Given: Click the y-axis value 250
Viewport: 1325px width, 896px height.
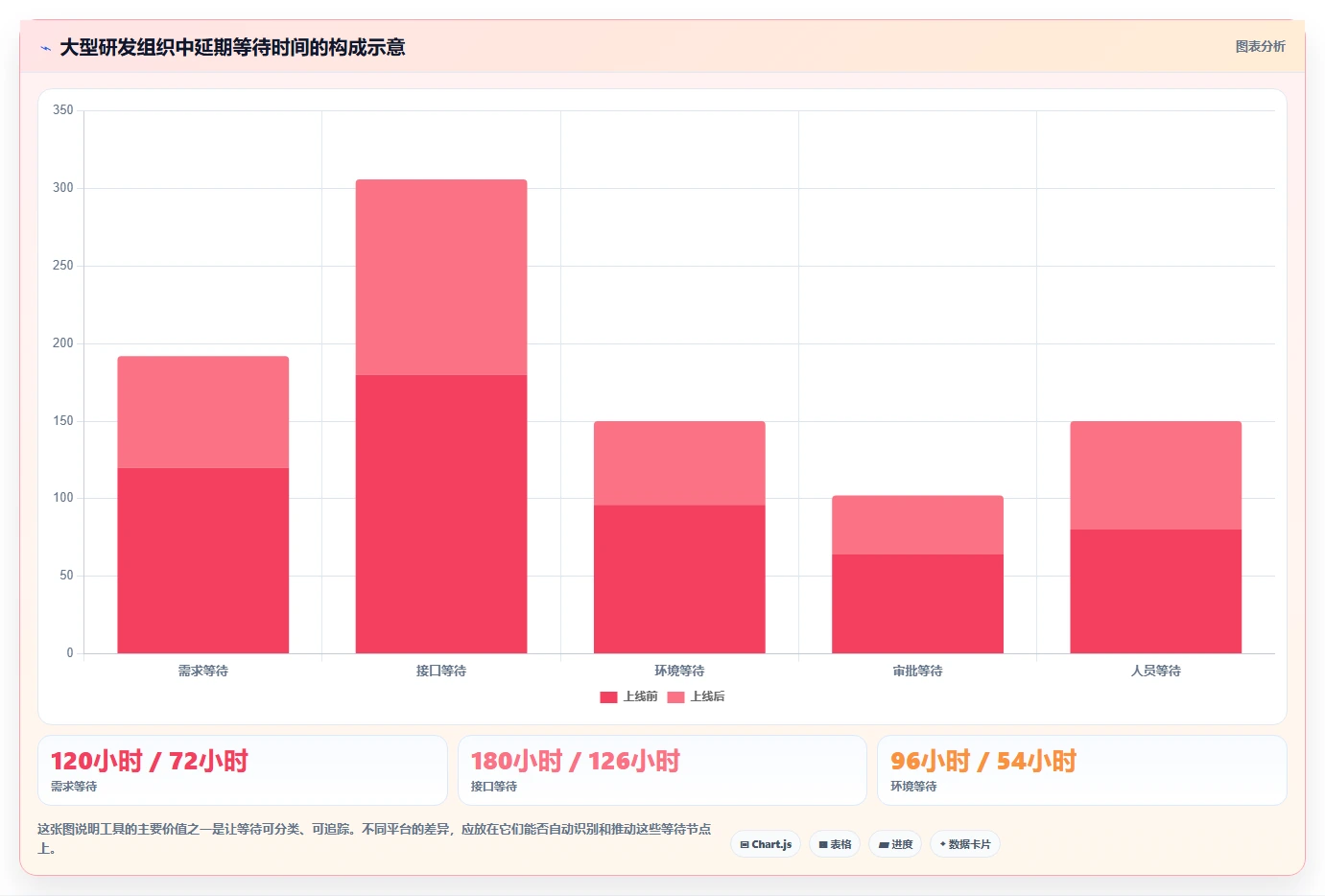Looking at the screenshot, I should coord(63,266).
